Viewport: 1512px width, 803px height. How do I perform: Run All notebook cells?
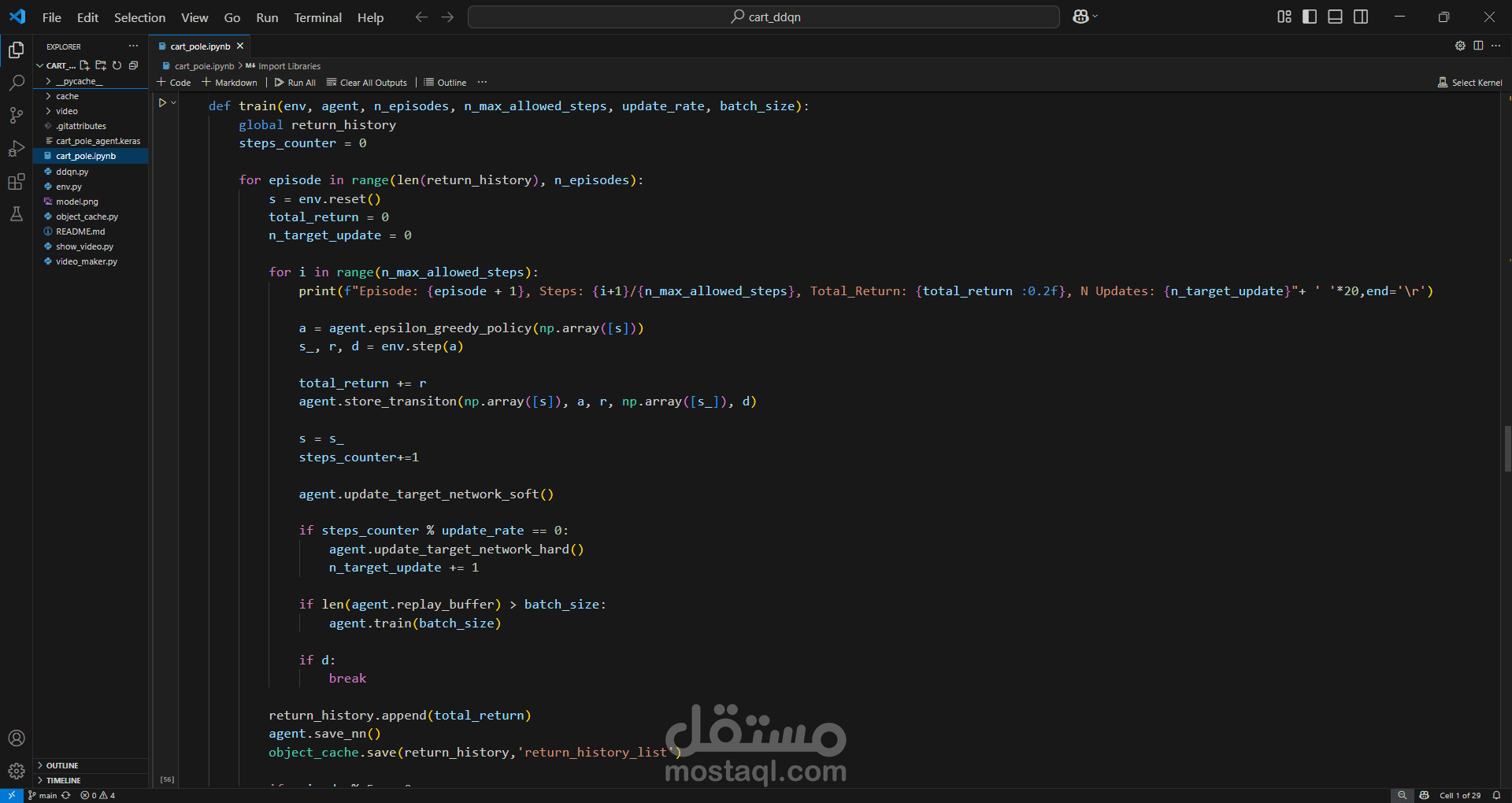coord(295,82)
